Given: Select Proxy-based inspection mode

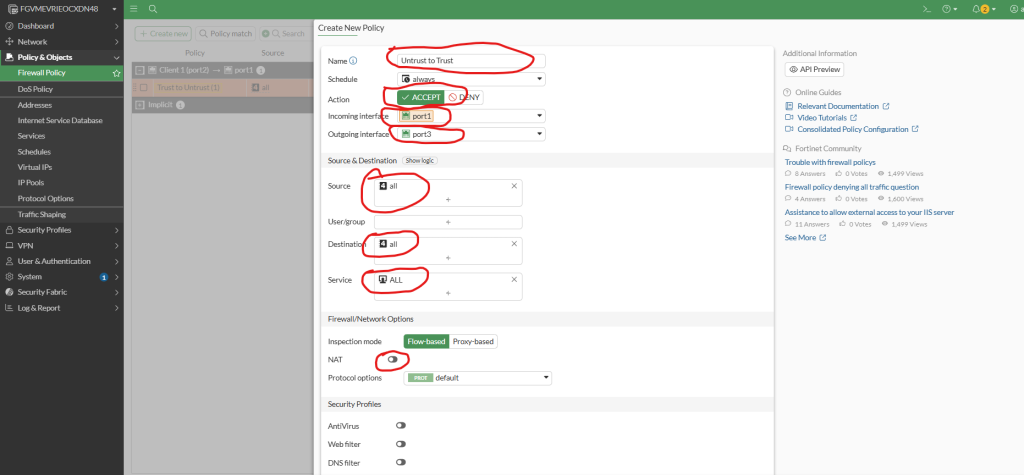Looking at the screenshot, I should pos(473,341).
